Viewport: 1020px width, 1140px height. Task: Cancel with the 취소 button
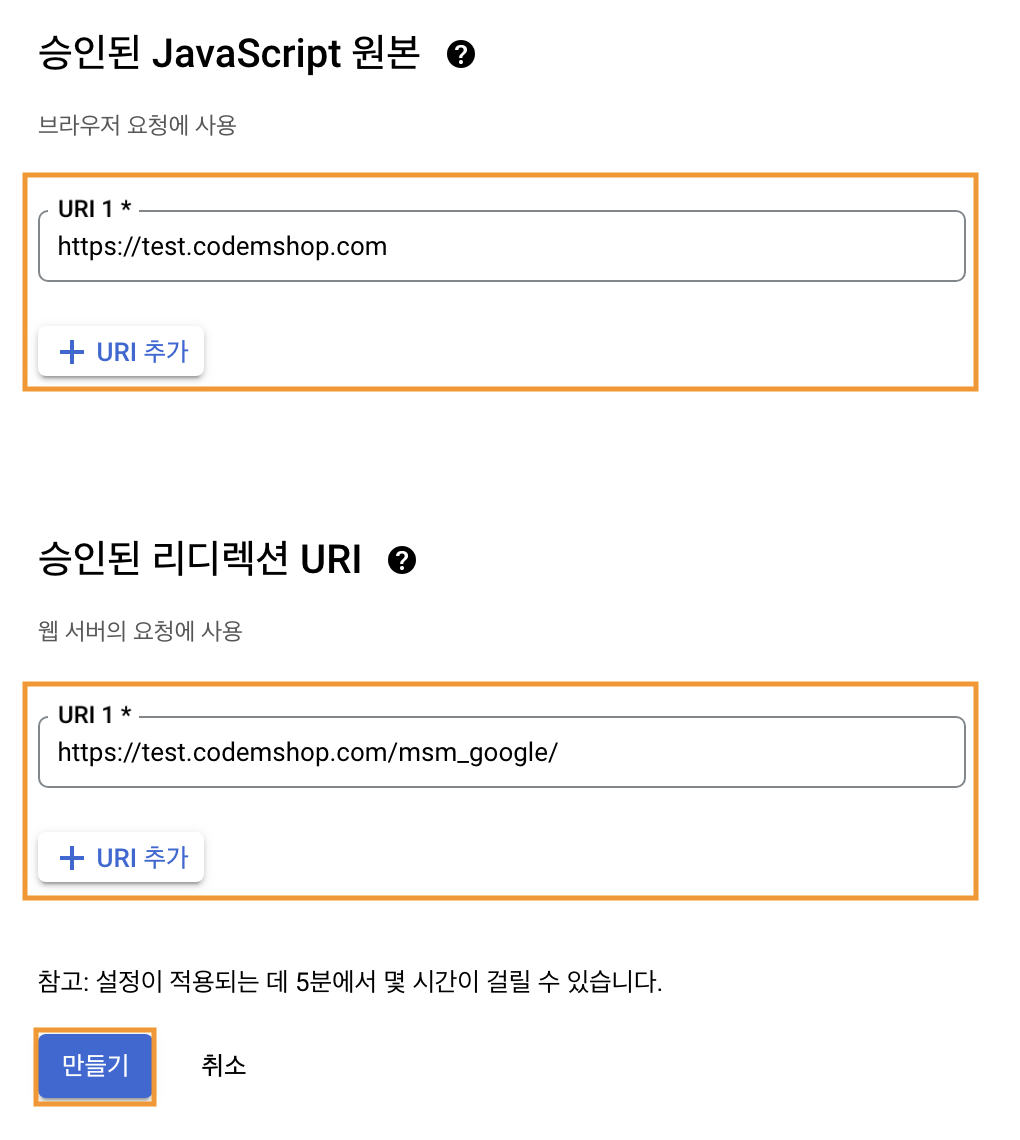point(223,1066)
